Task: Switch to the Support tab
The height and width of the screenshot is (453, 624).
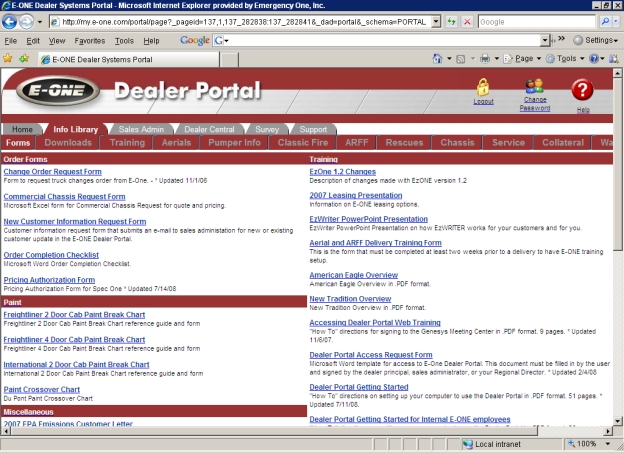Action: pos(313,129)
